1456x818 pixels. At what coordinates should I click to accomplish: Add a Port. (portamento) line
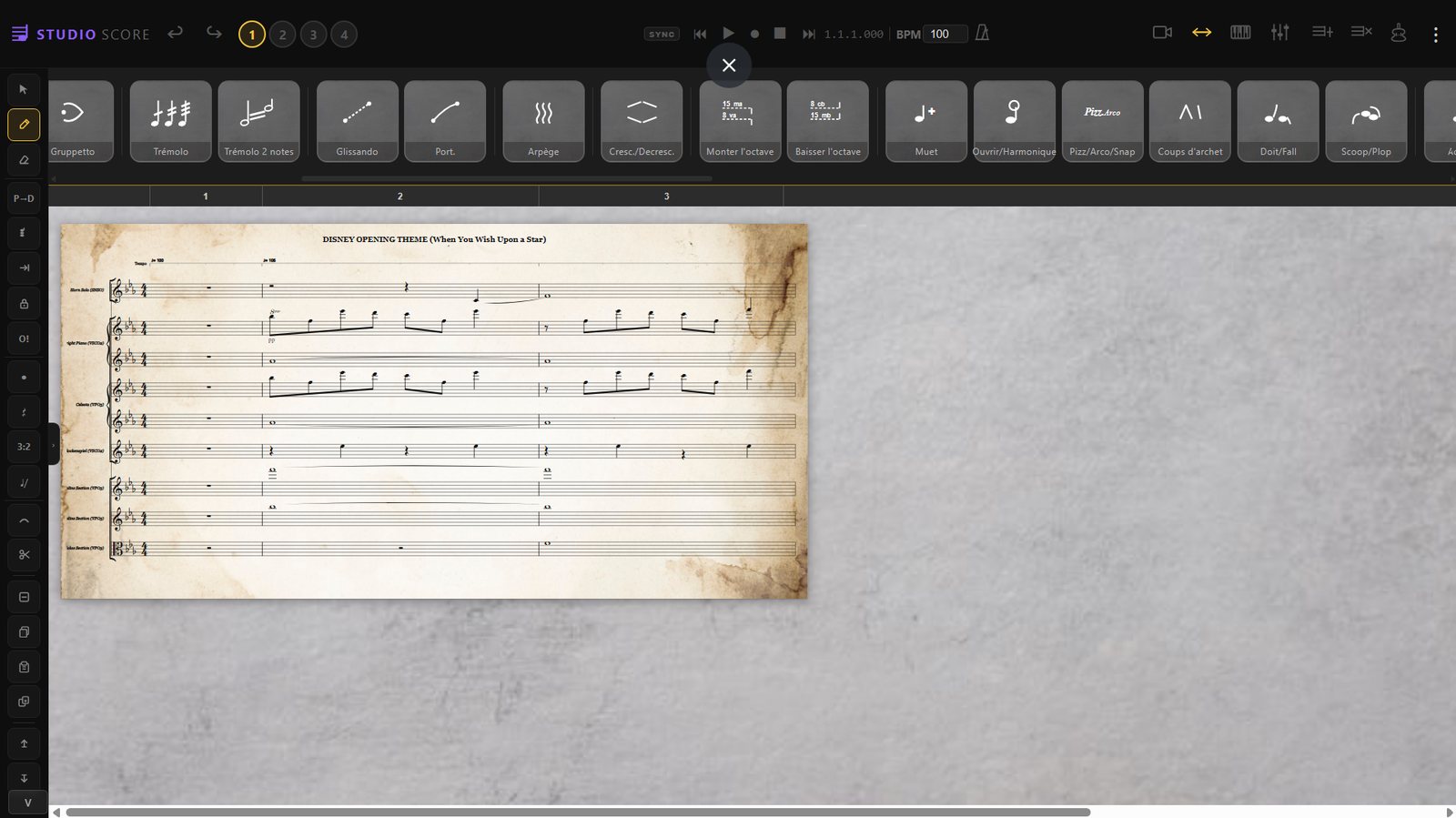pos(445,121)
